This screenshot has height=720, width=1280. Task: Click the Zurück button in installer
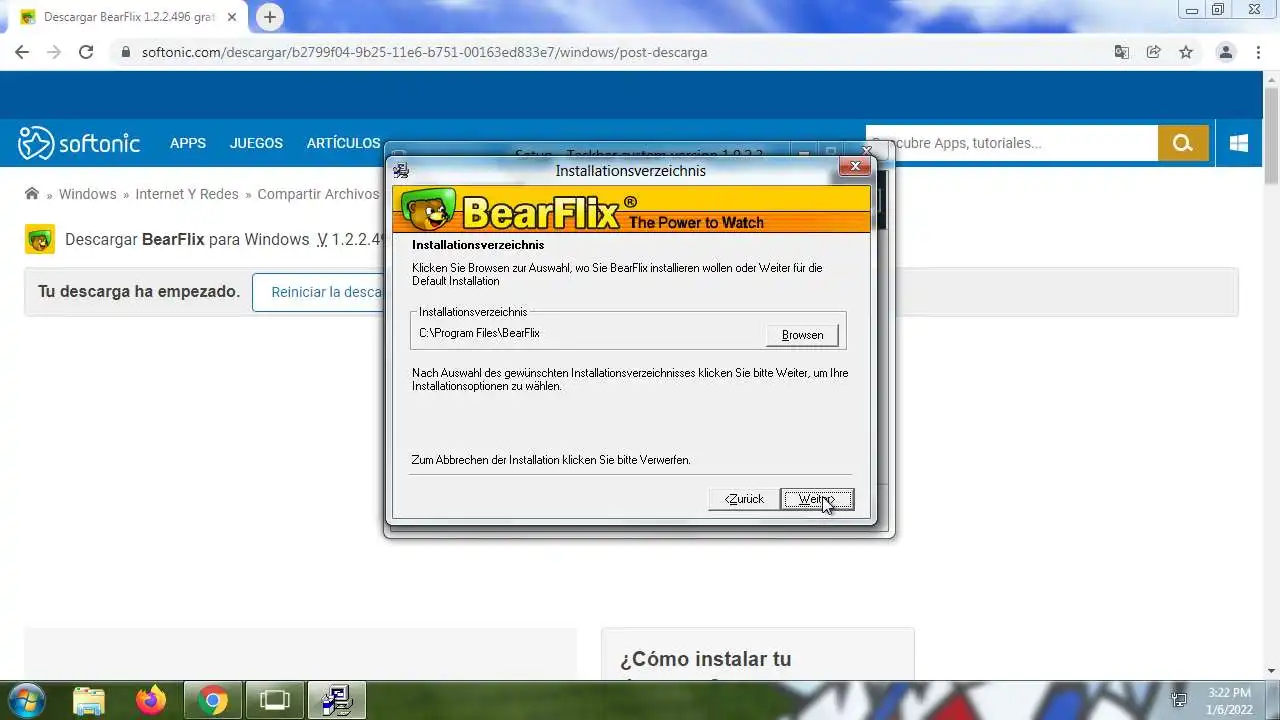(744, 499)
